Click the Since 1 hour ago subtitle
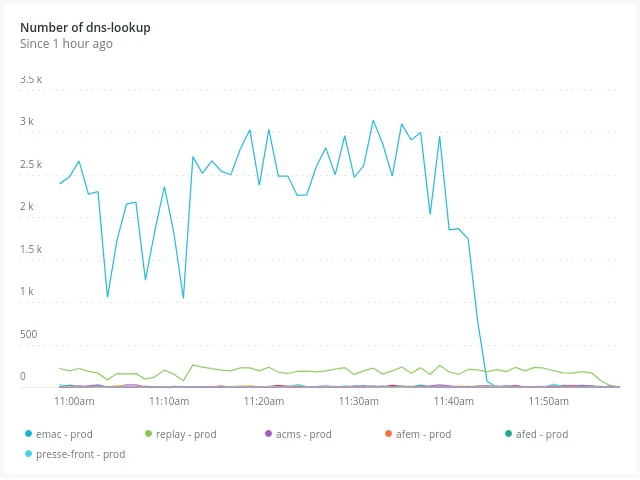Viewport: 640px width, 480px height. (66, 44)
